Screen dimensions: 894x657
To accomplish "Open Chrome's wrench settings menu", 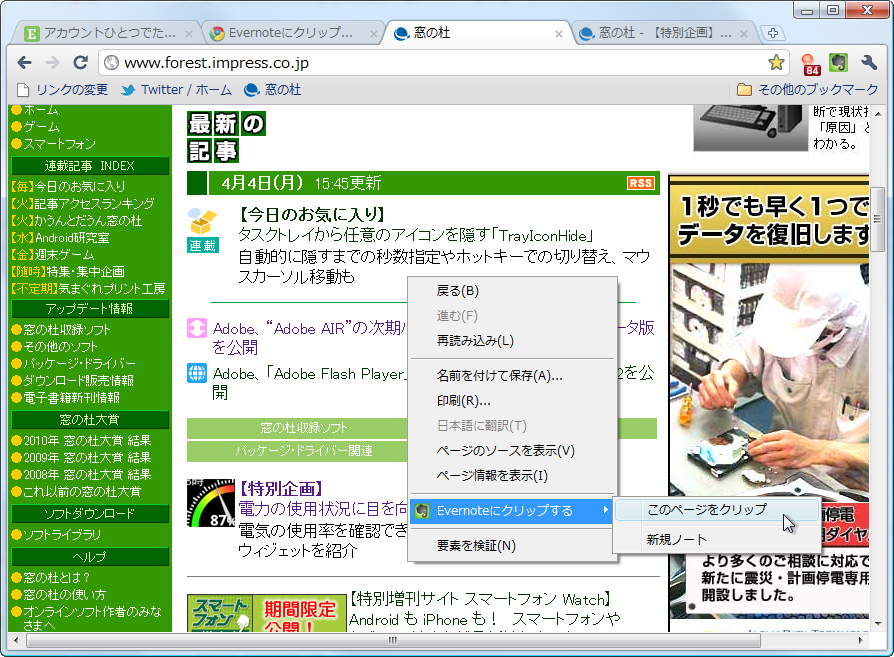I will [x=868, y=61].
